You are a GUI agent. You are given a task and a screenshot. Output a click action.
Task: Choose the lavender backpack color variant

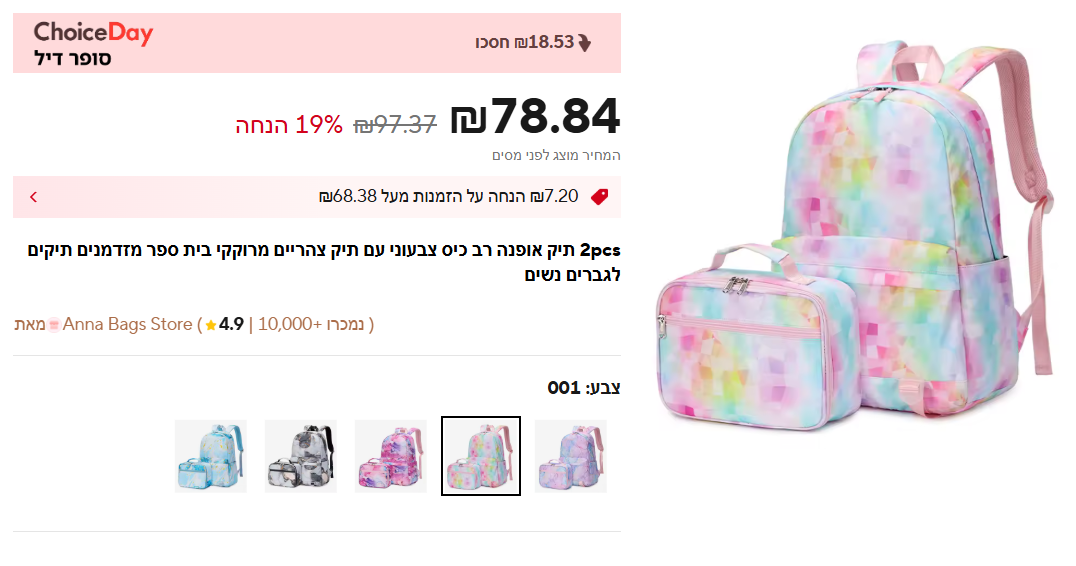click(571, 456)
